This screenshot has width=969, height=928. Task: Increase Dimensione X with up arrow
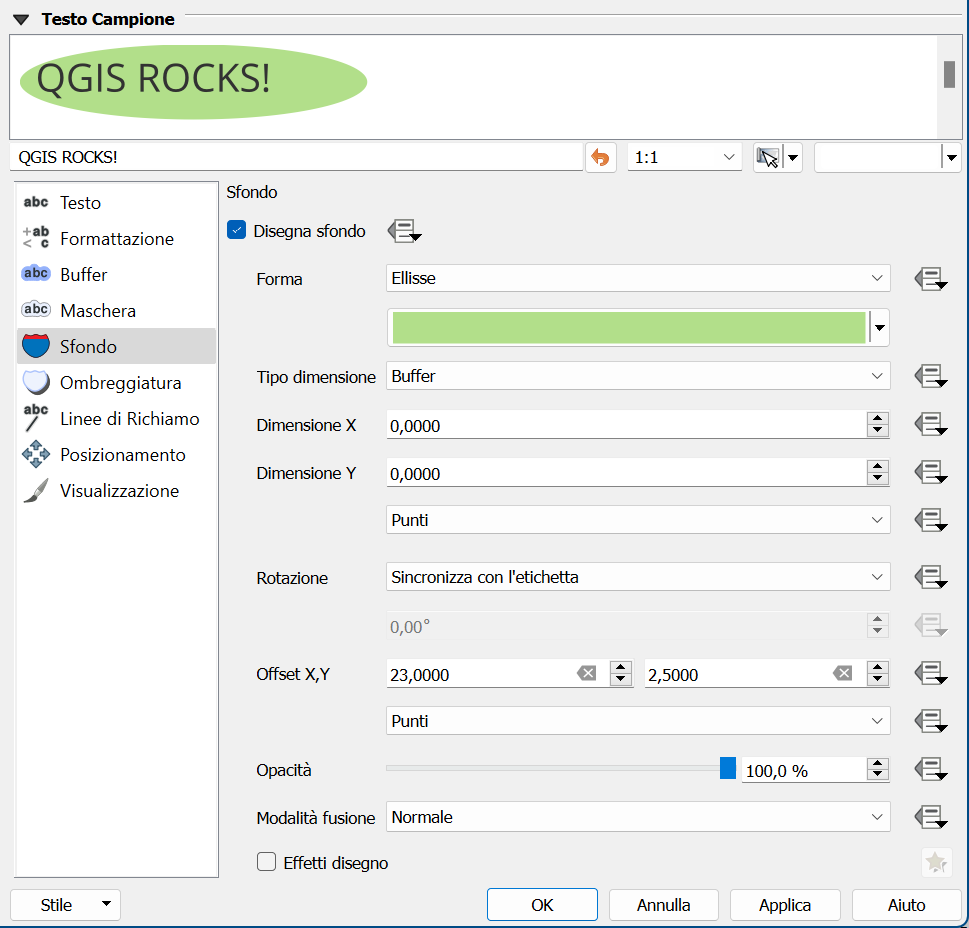(x=878, y=418)
